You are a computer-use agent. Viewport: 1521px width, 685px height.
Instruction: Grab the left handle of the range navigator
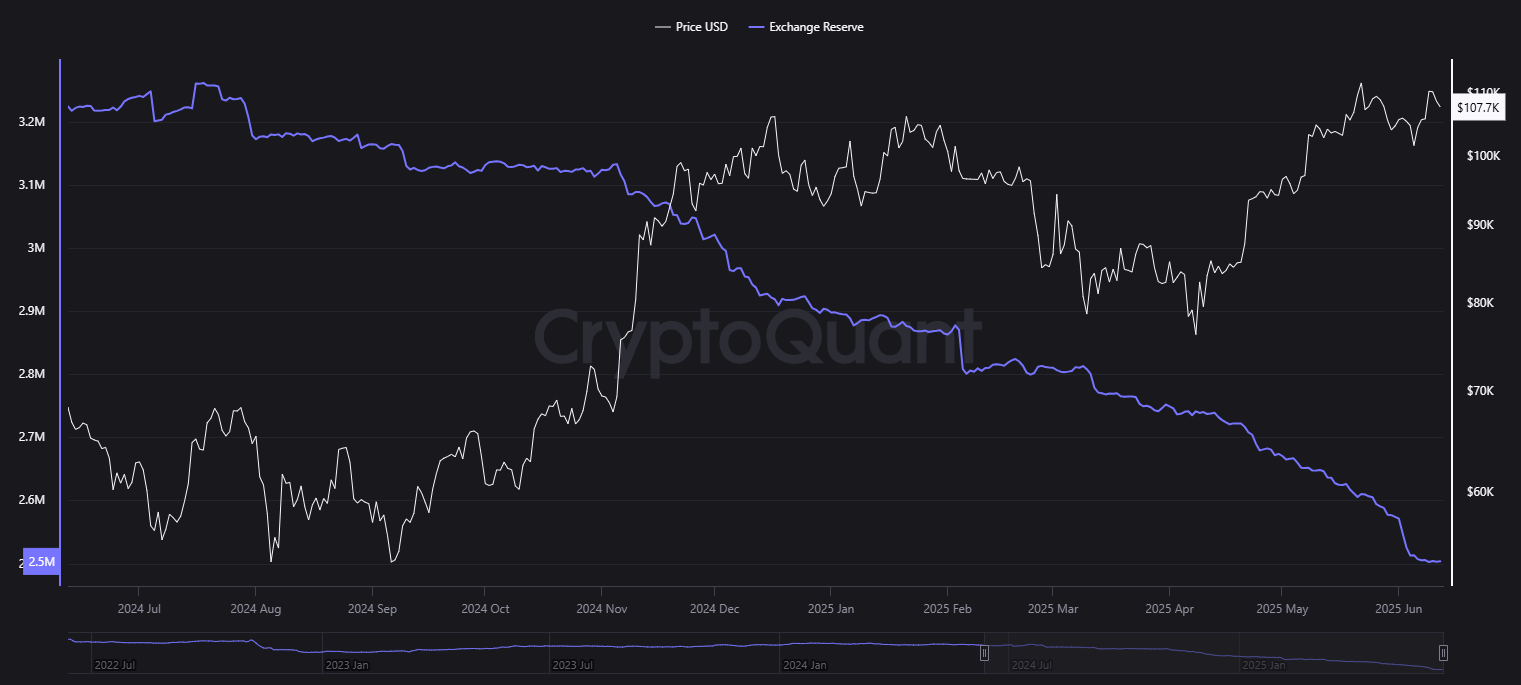pyautogui.click(x=984, y=653)
